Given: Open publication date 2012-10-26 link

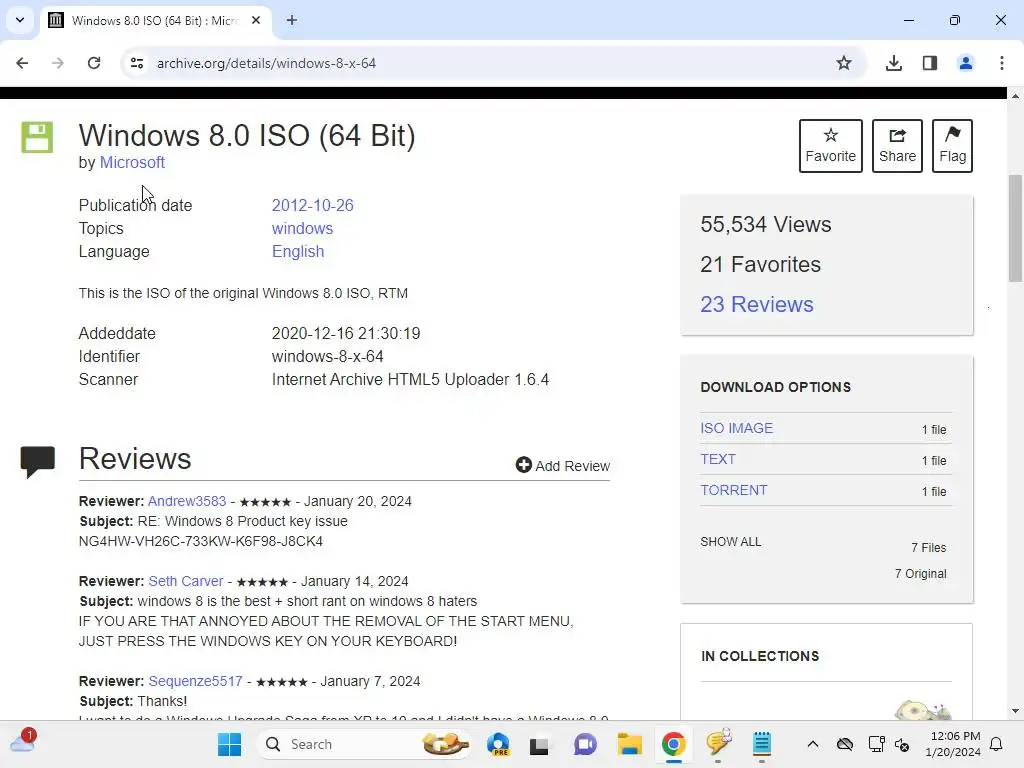Looking at the screenshot, I should (x=312, y=205).
